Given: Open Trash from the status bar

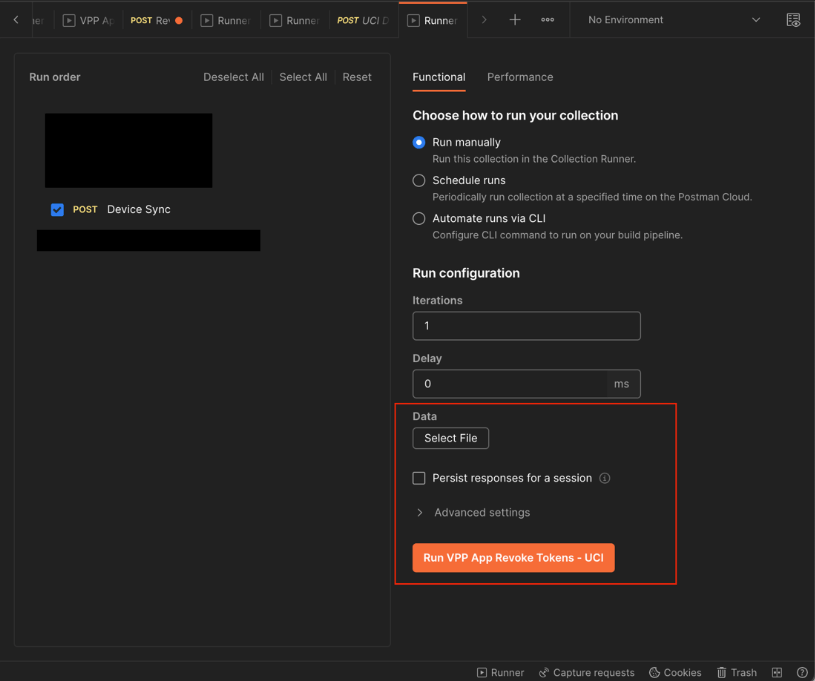Looking at the screenshot, I should point(736,672).
